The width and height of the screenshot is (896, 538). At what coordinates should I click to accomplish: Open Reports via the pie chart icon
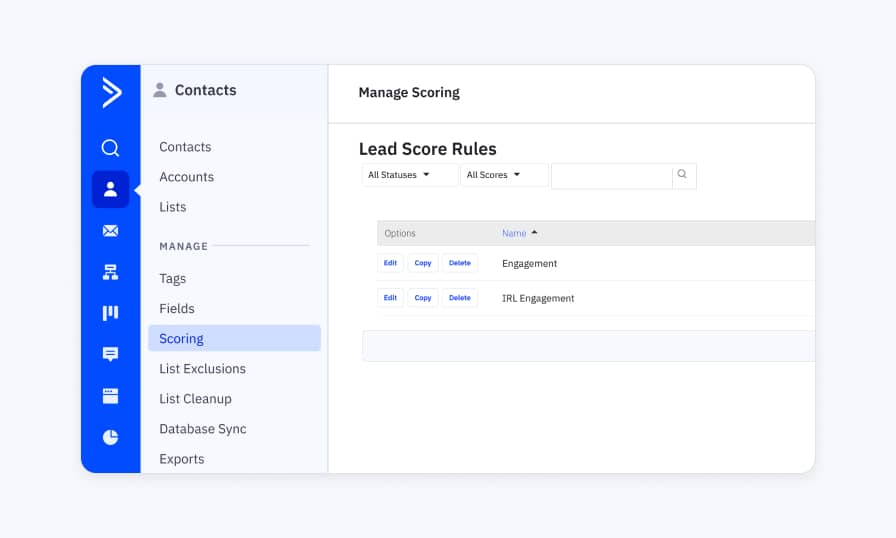coord(110,437)
